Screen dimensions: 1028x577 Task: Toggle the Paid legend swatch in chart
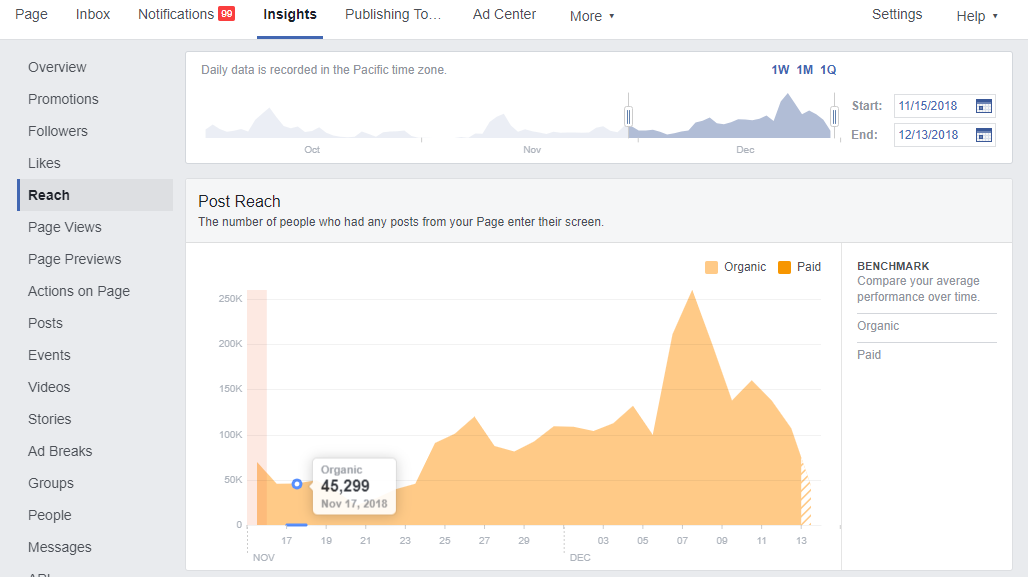784,267
